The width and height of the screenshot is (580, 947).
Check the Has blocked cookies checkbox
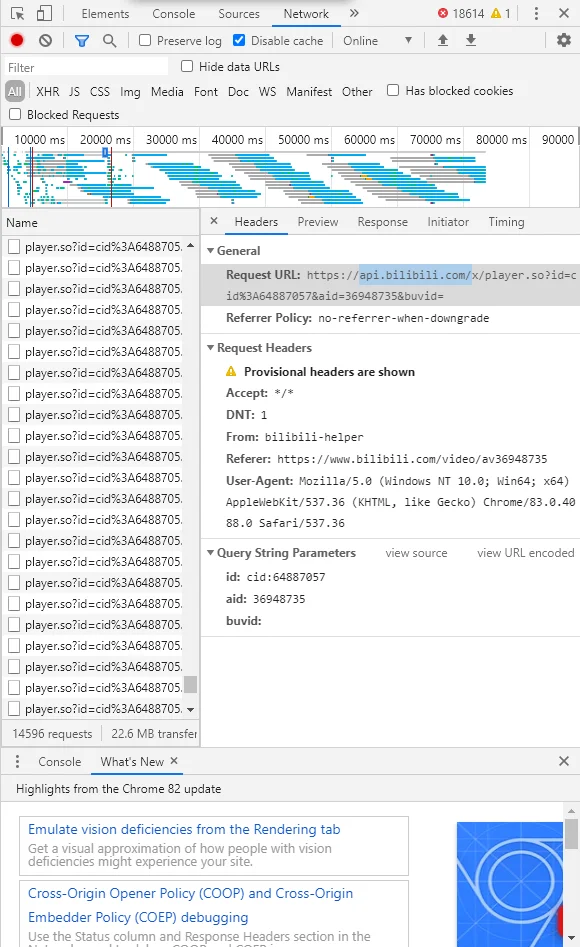pyautogui.click(x=393, y=90)
